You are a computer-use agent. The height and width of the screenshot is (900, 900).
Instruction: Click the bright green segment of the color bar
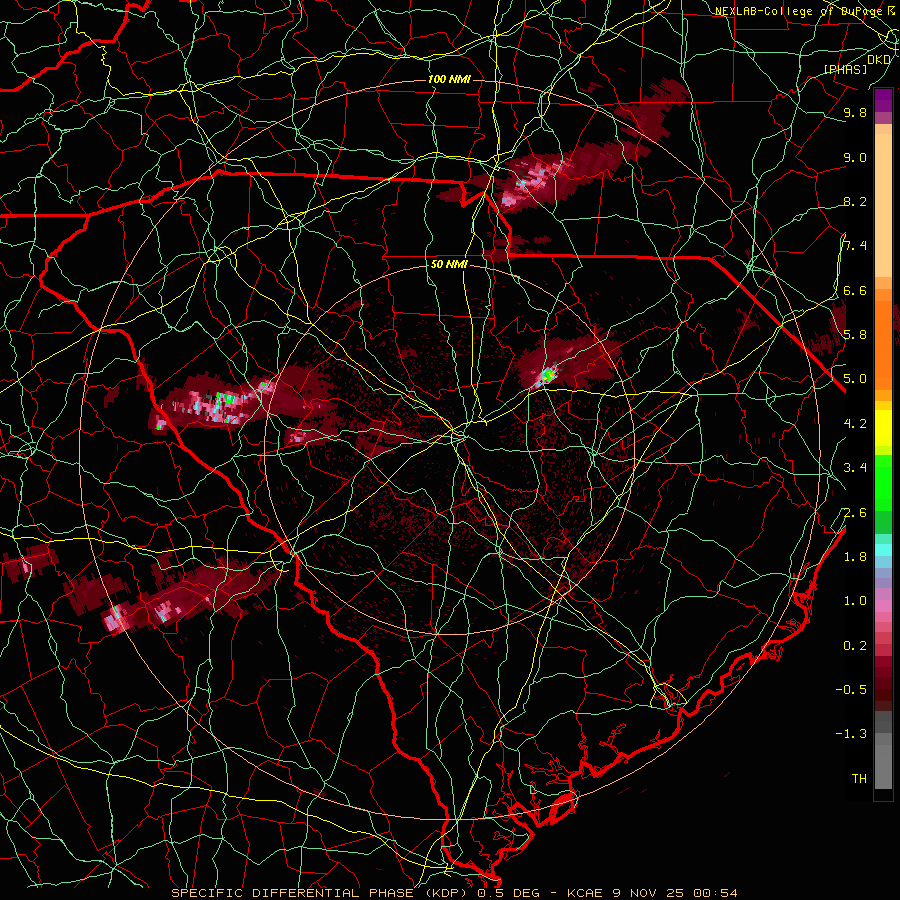(883, 482)
